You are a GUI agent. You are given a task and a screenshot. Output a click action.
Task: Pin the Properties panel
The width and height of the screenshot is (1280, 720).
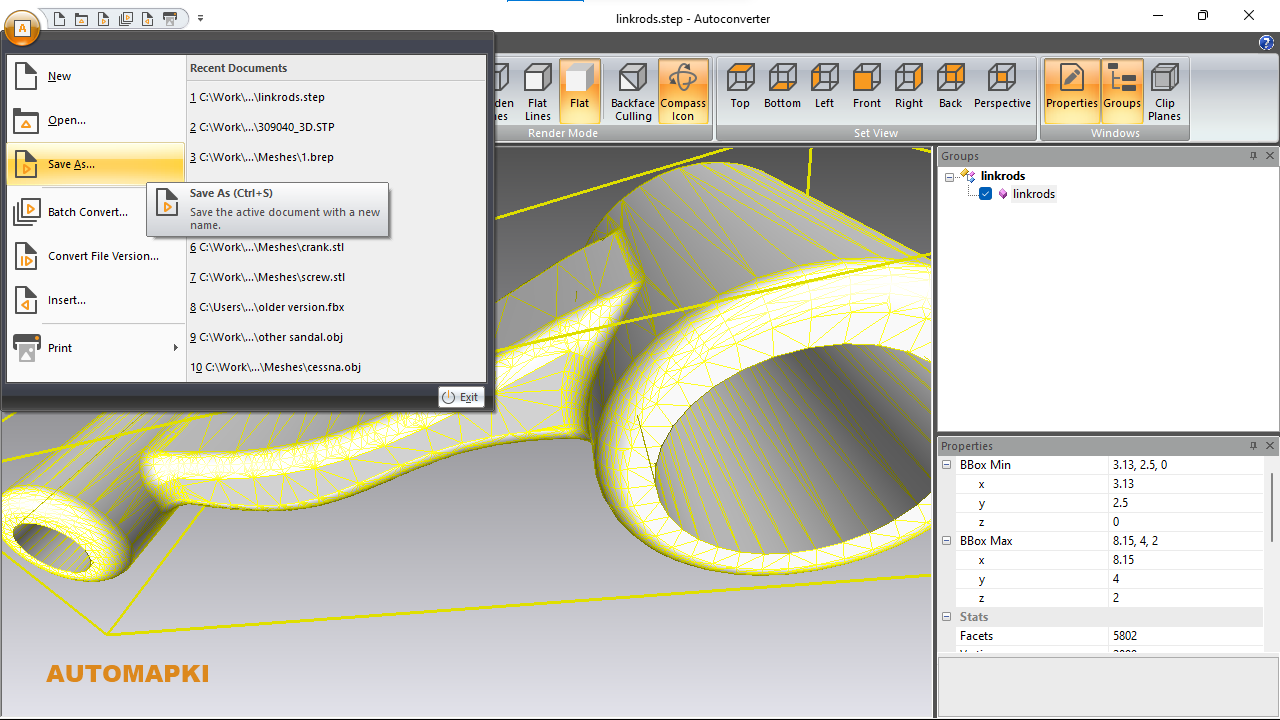point(1253,446)
